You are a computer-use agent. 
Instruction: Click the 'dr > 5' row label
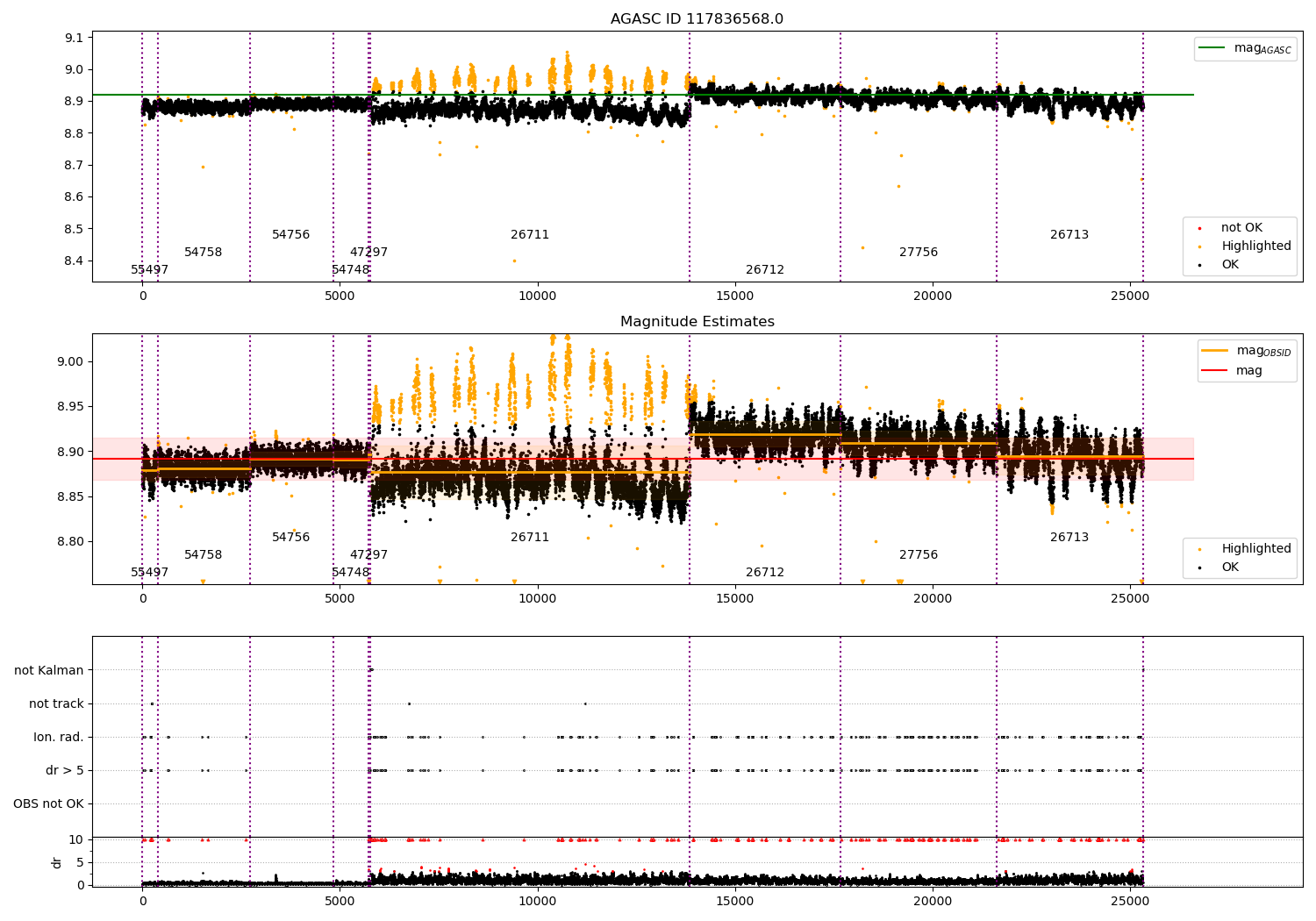pos(65,771)
